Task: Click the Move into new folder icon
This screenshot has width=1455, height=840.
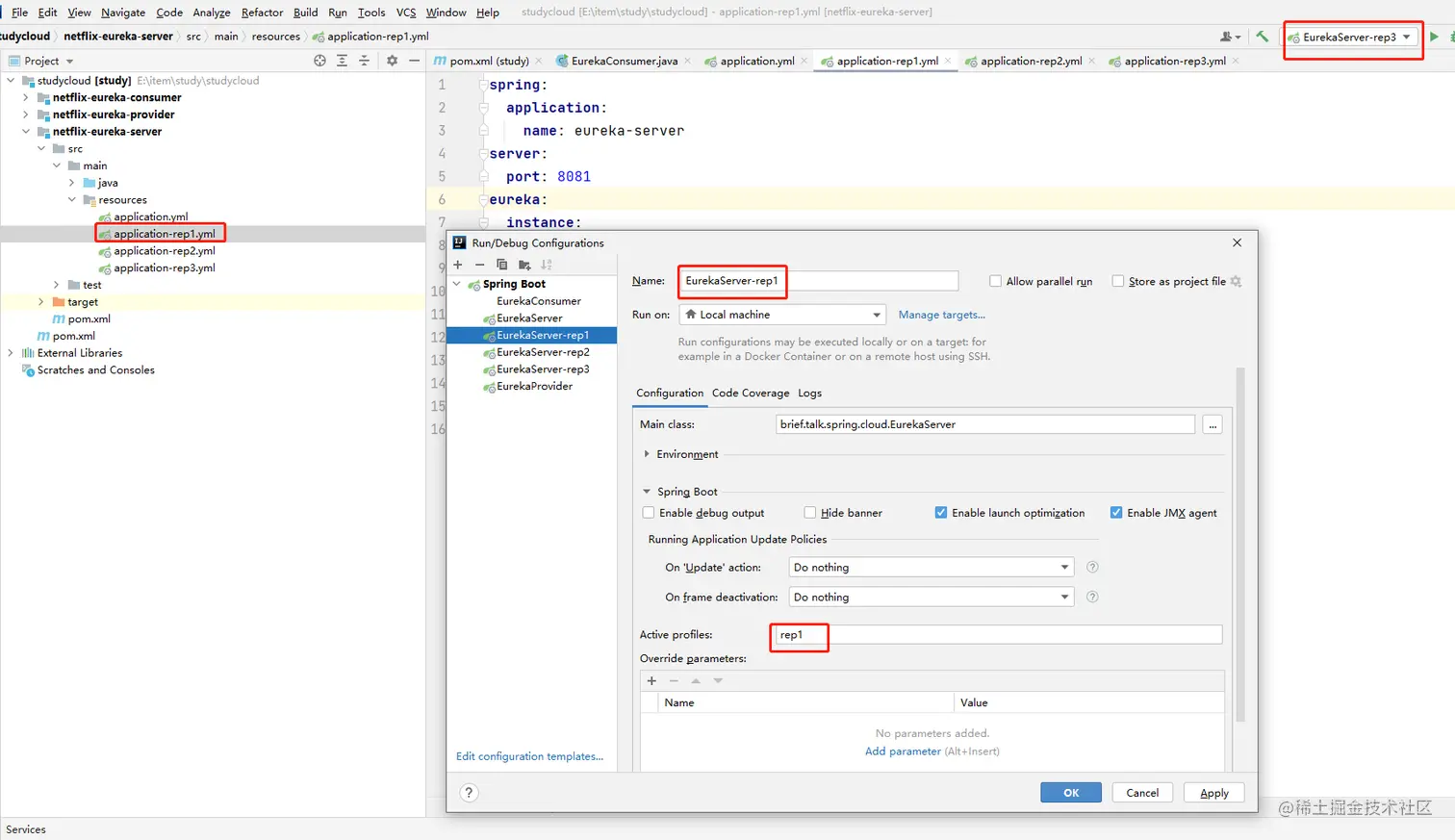Action: tap(524, 265)
